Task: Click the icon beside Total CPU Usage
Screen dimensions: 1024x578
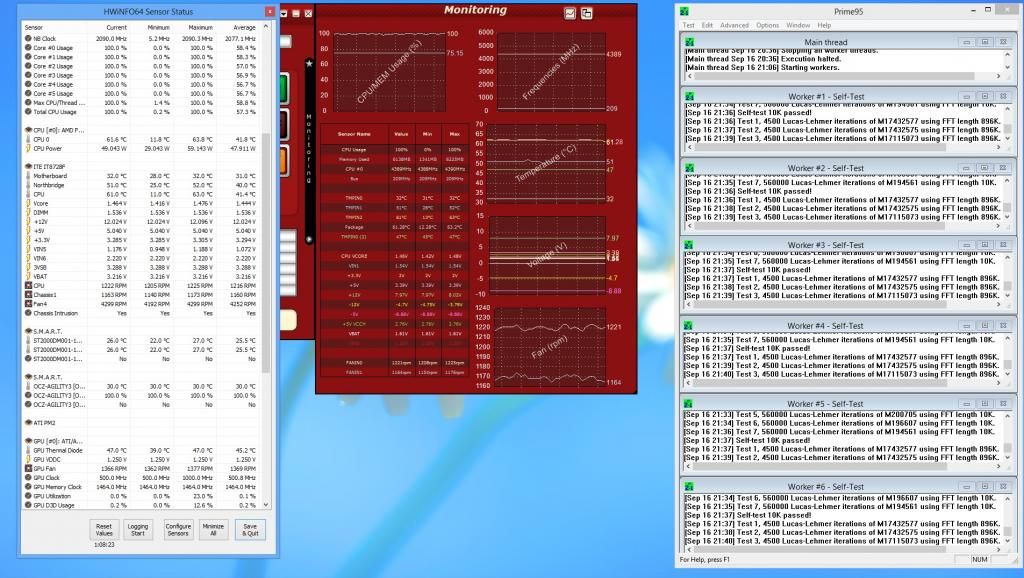Action: [28, 112]
